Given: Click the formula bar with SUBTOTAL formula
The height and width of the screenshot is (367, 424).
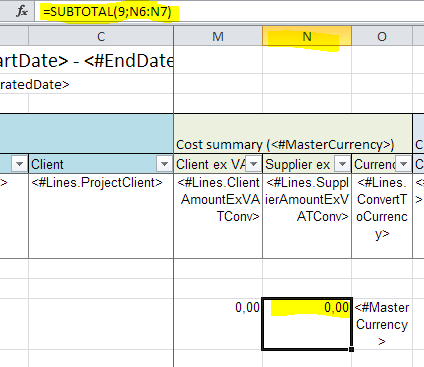Looking at the screenshot, I should click(230, 12).
